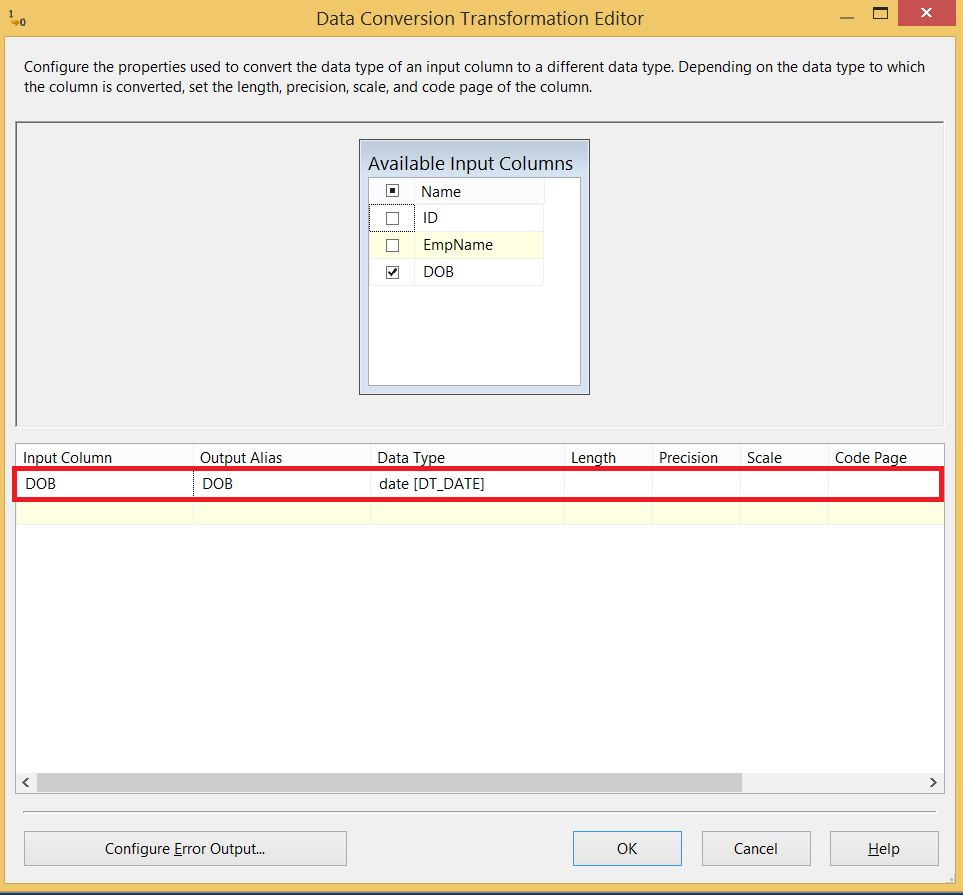Viewport: 963px width, 895px height.
Task: Click the right arrow of the horizontal scrollbar
Action: coord(933,783)
